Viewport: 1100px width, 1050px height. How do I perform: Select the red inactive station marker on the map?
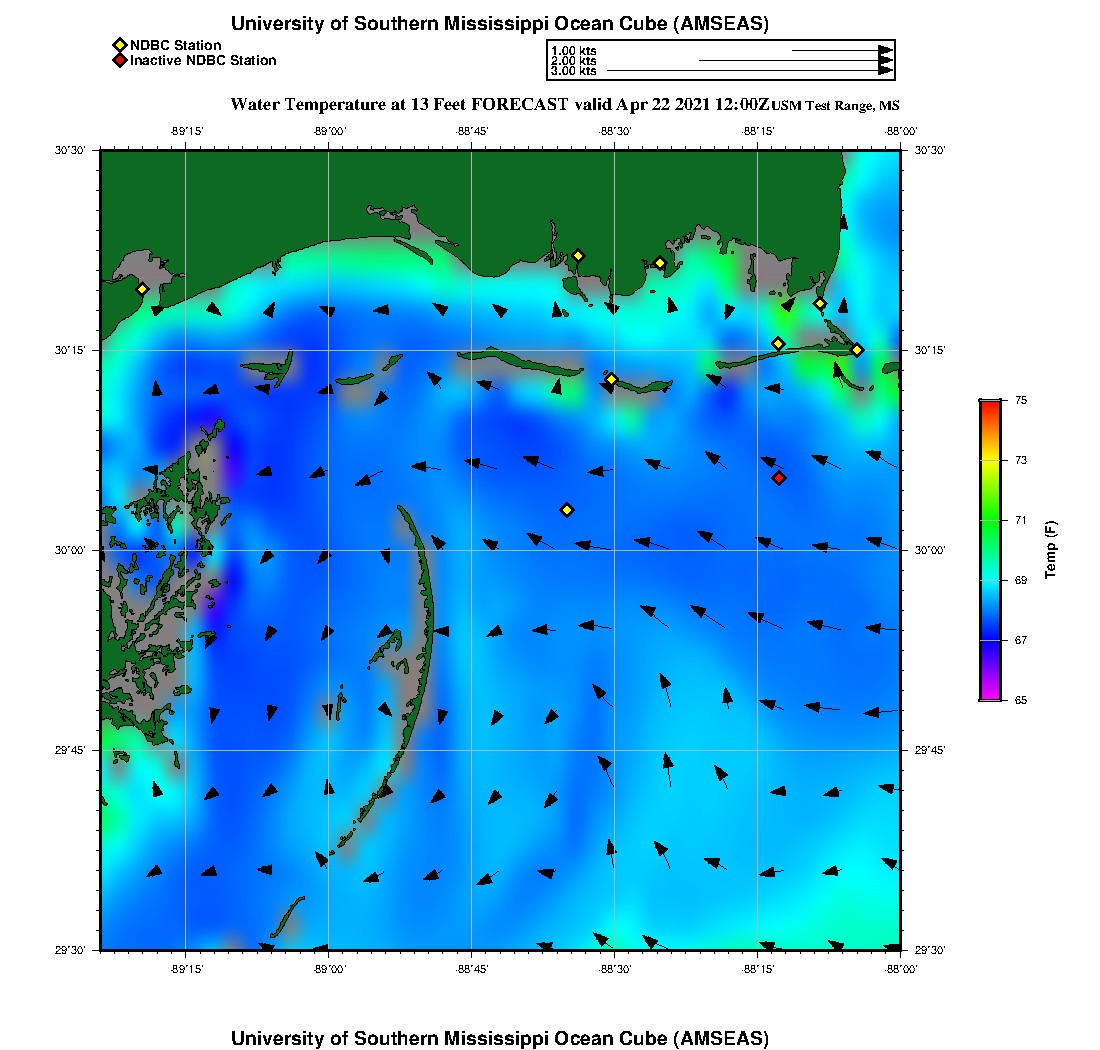[x=779, y=478]
